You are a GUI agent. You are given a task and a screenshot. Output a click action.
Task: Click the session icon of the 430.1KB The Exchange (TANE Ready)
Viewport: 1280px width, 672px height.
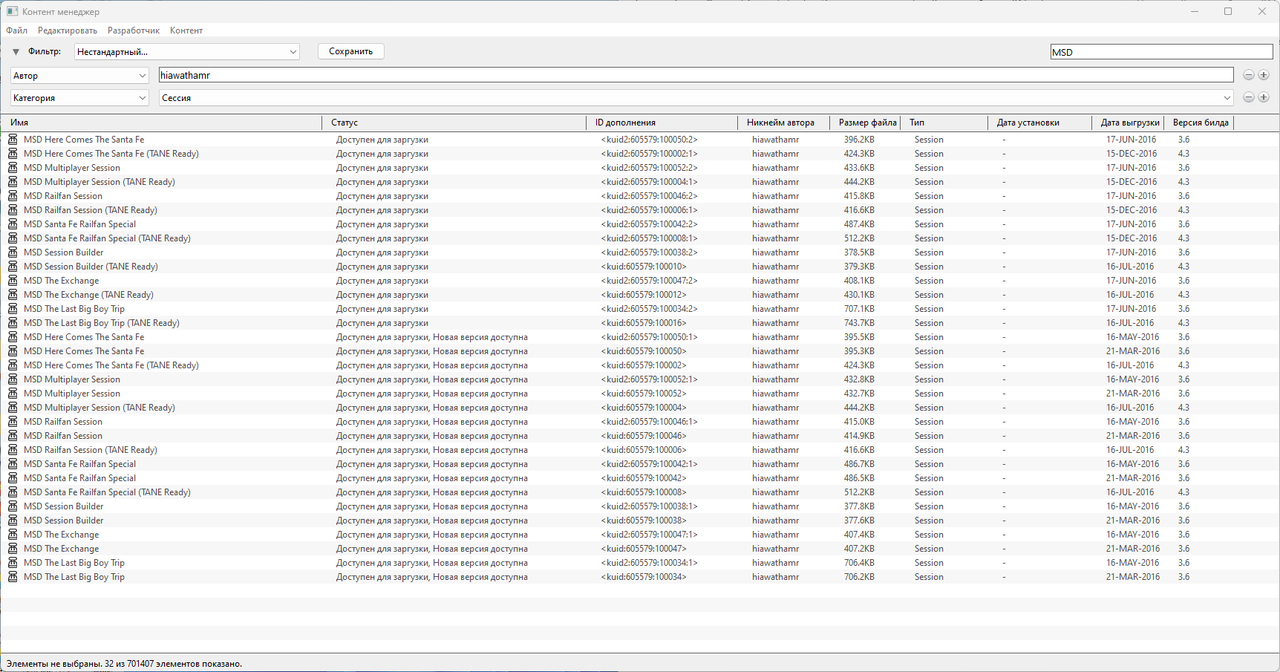(x=14, y=295)
